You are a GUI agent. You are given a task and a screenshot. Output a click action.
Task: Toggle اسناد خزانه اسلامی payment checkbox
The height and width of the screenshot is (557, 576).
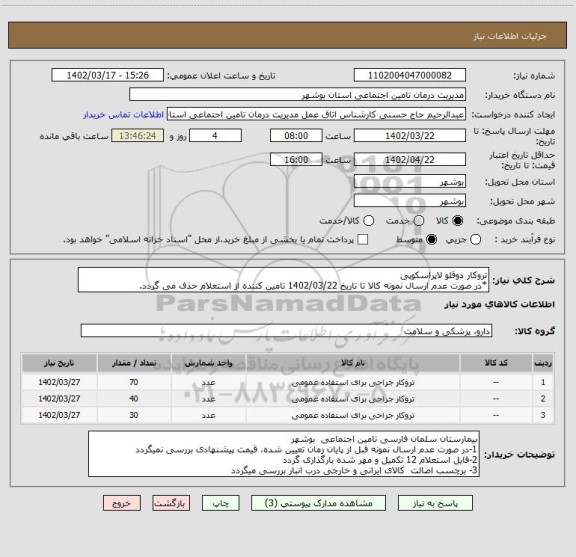363,240
